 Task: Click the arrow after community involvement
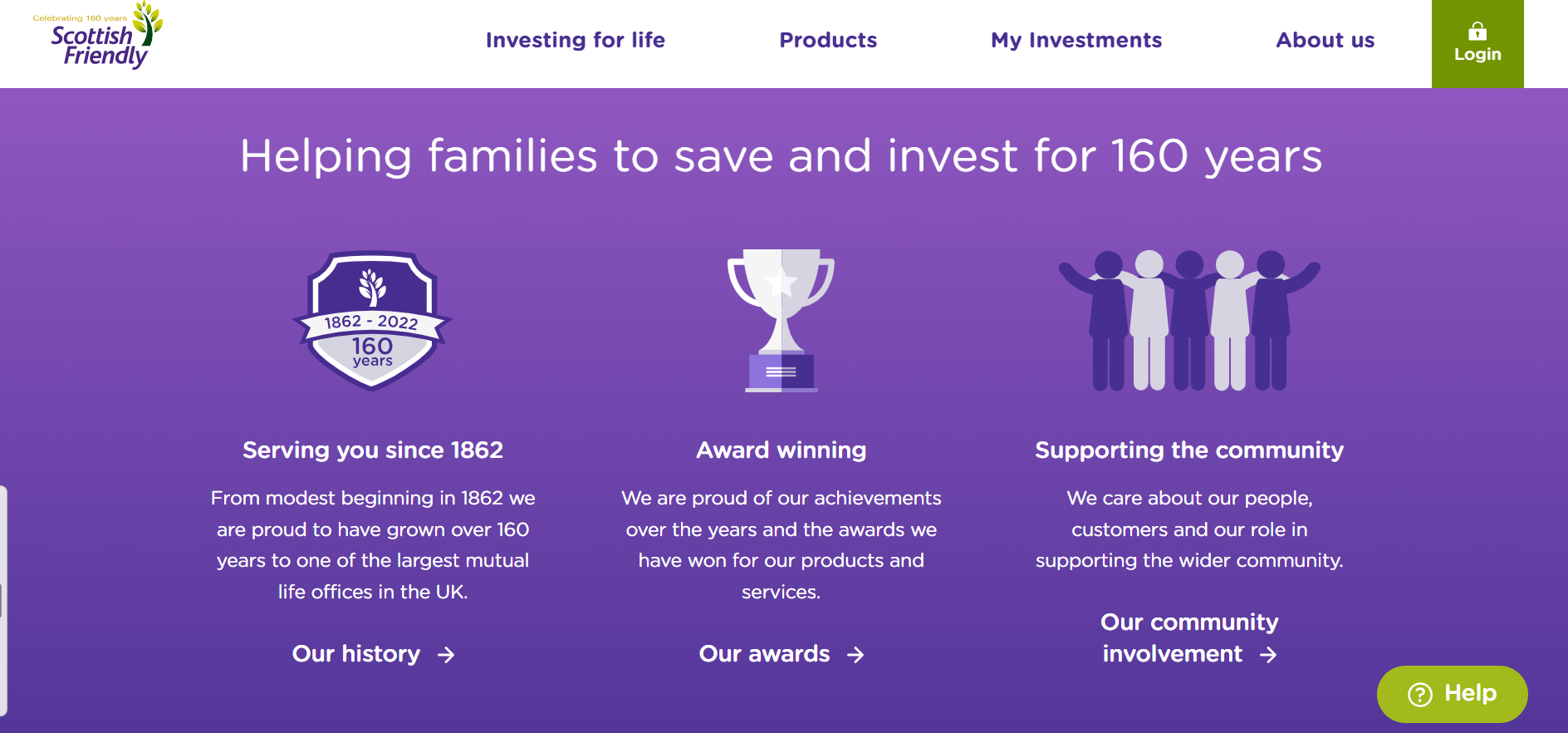[1268, 655]
